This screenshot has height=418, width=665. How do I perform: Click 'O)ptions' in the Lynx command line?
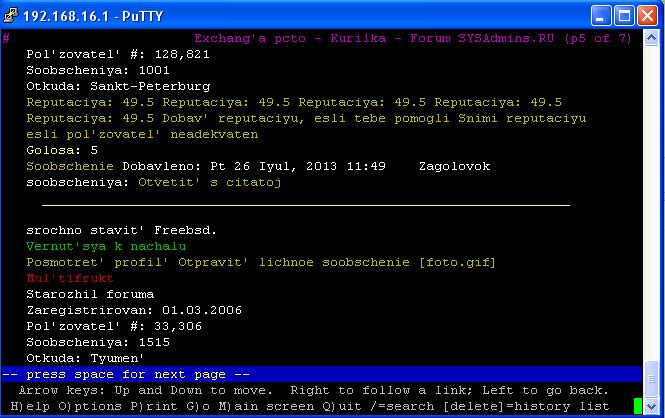90,407
